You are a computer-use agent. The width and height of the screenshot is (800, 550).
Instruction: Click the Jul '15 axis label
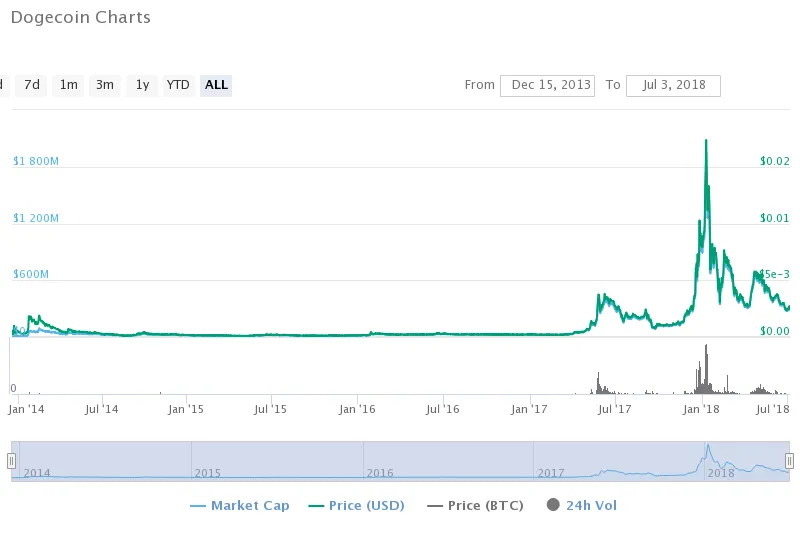[270, 409]
